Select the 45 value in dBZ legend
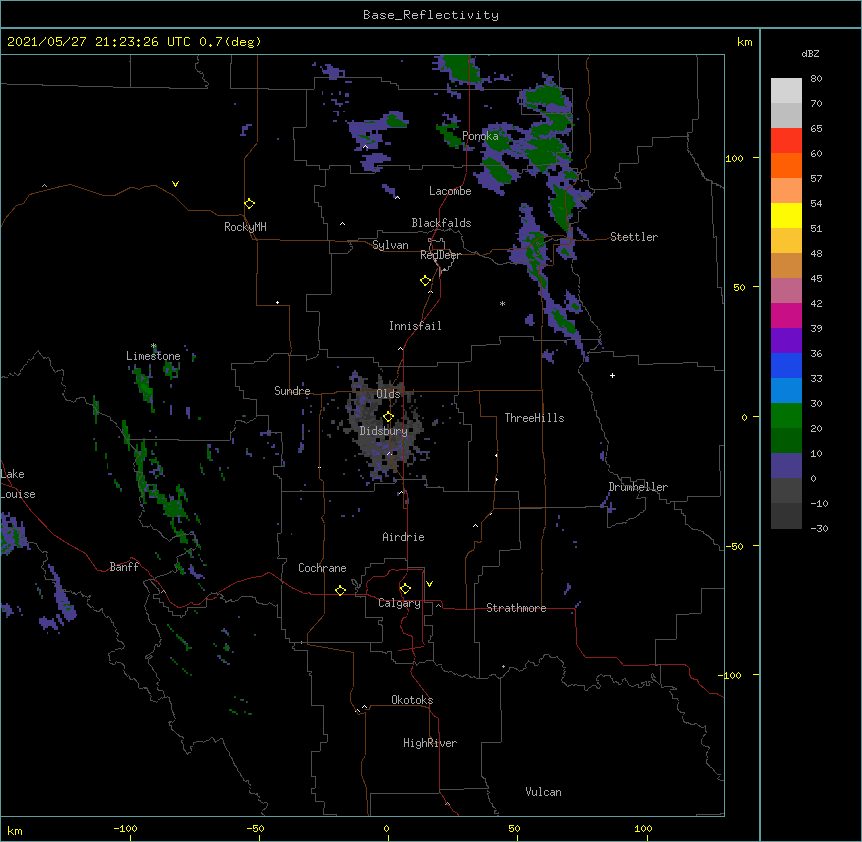 tap(816, 279)
